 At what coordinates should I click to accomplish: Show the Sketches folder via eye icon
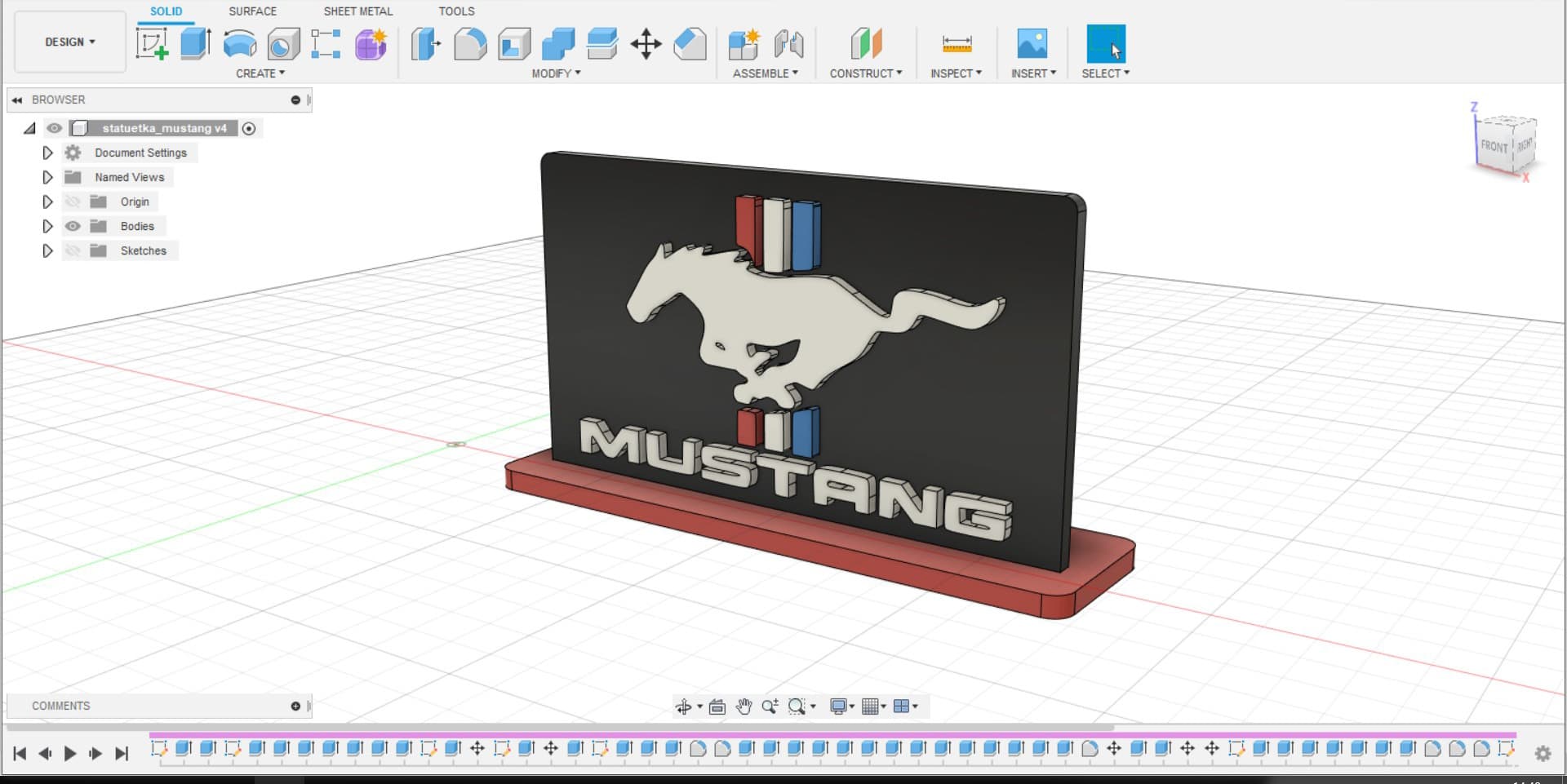(x=73, y=250)
